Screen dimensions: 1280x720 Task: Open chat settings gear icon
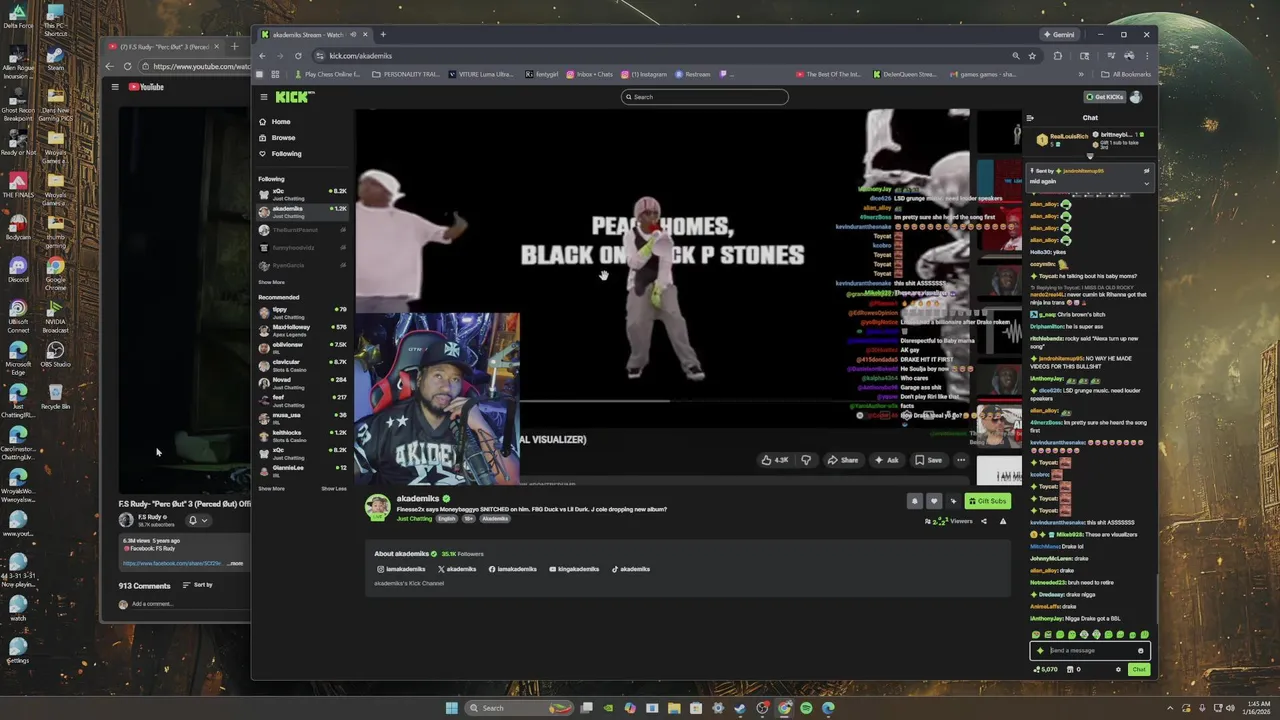(1118, 670)
